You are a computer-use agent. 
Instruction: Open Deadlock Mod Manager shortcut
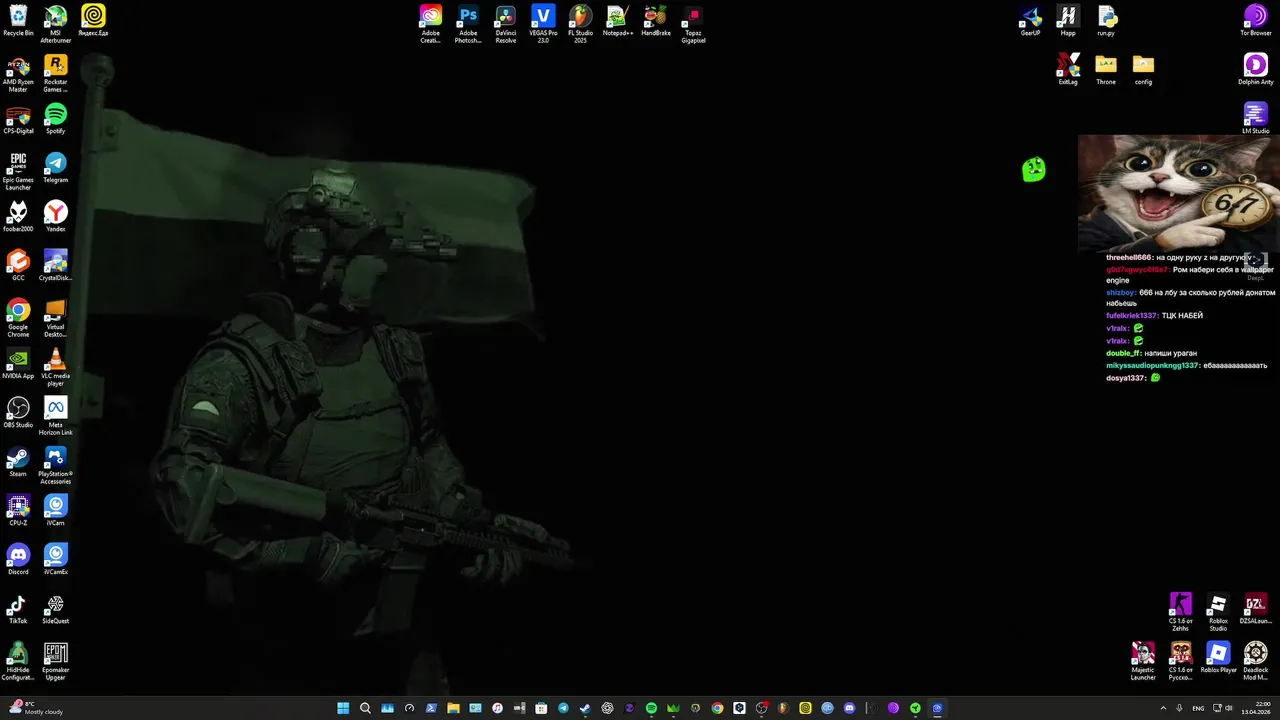[1256, 661]
